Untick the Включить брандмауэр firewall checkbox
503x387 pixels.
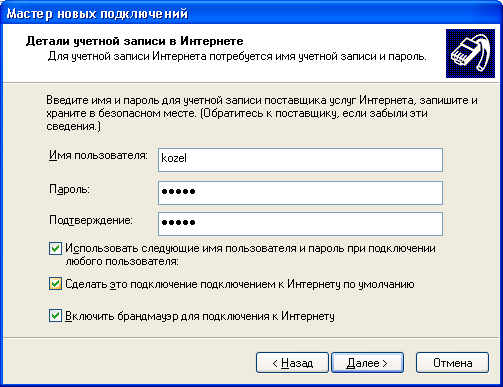pos(55,316)
